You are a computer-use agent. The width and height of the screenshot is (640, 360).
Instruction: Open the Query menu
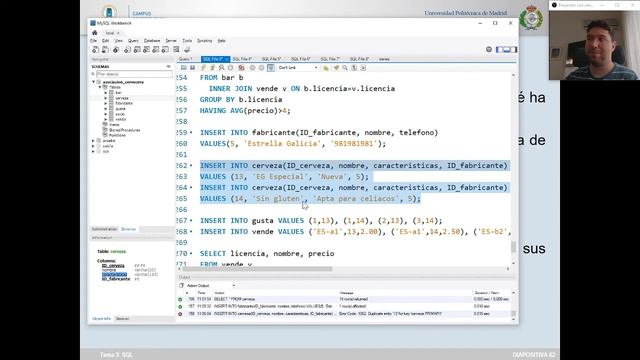(x=133, y=41)
